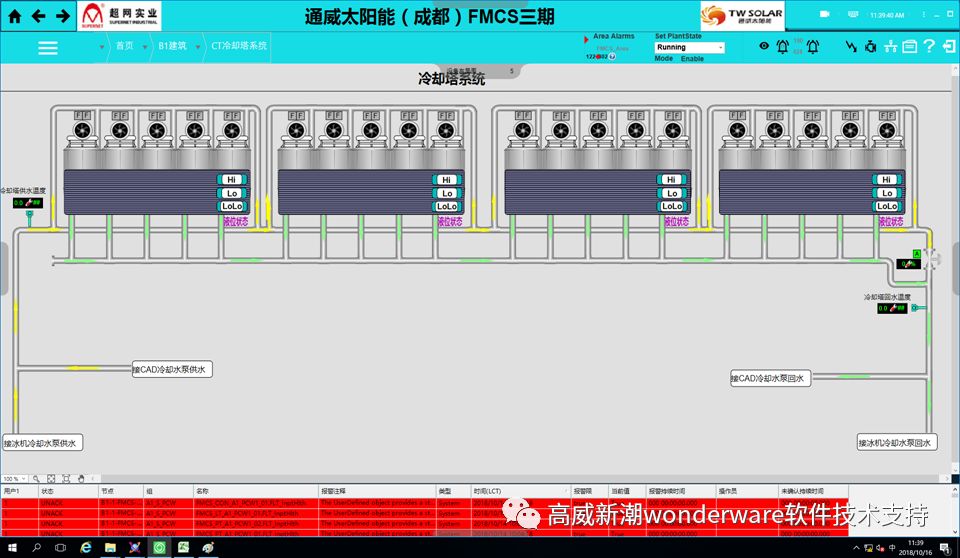Viewport: 960px width, 558px height.
Task: Select the hand pan tool
Action: click(x=81, y=478)
